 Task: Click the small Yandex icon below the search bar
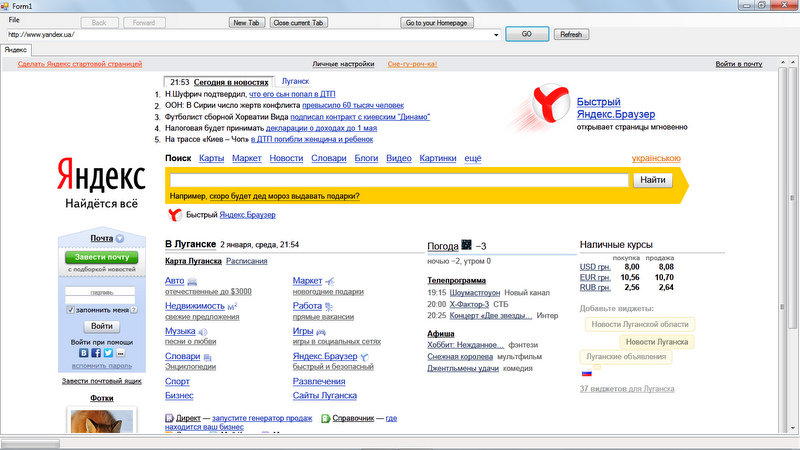coord(174,215)
